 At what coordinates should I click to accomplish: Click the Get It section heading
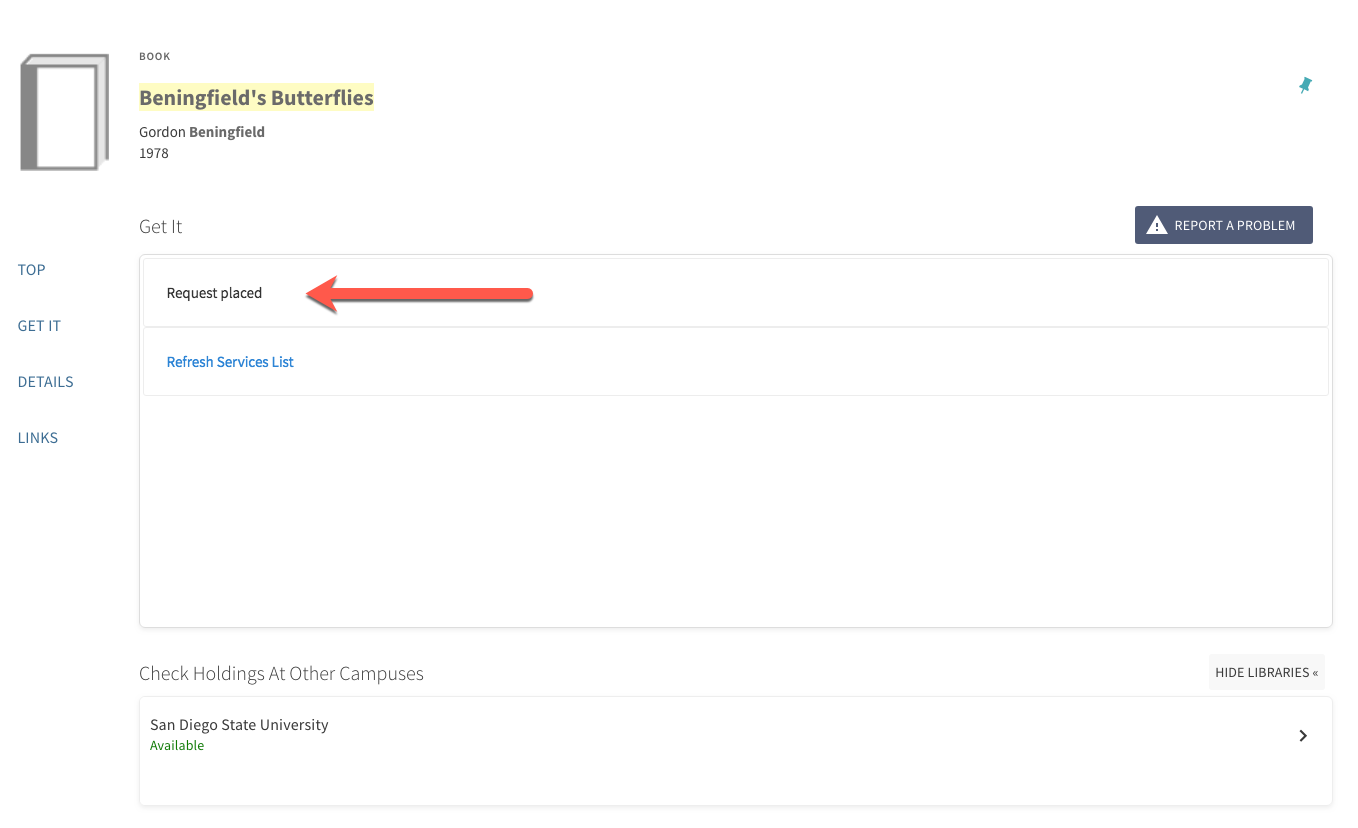click(x=161, y=227)
